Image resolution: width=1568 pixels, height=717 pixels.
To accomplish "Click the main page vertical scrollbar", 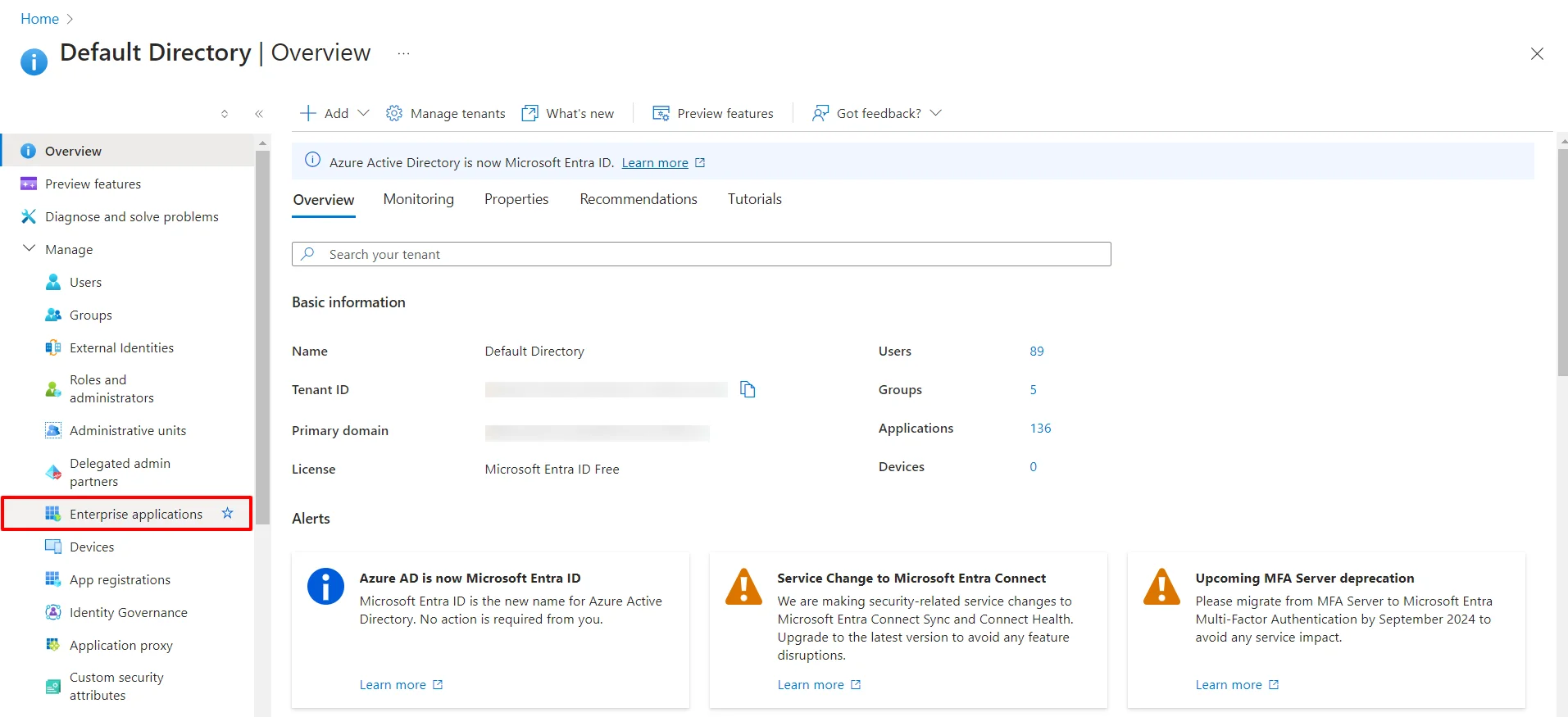I will tap(1562, 262).
